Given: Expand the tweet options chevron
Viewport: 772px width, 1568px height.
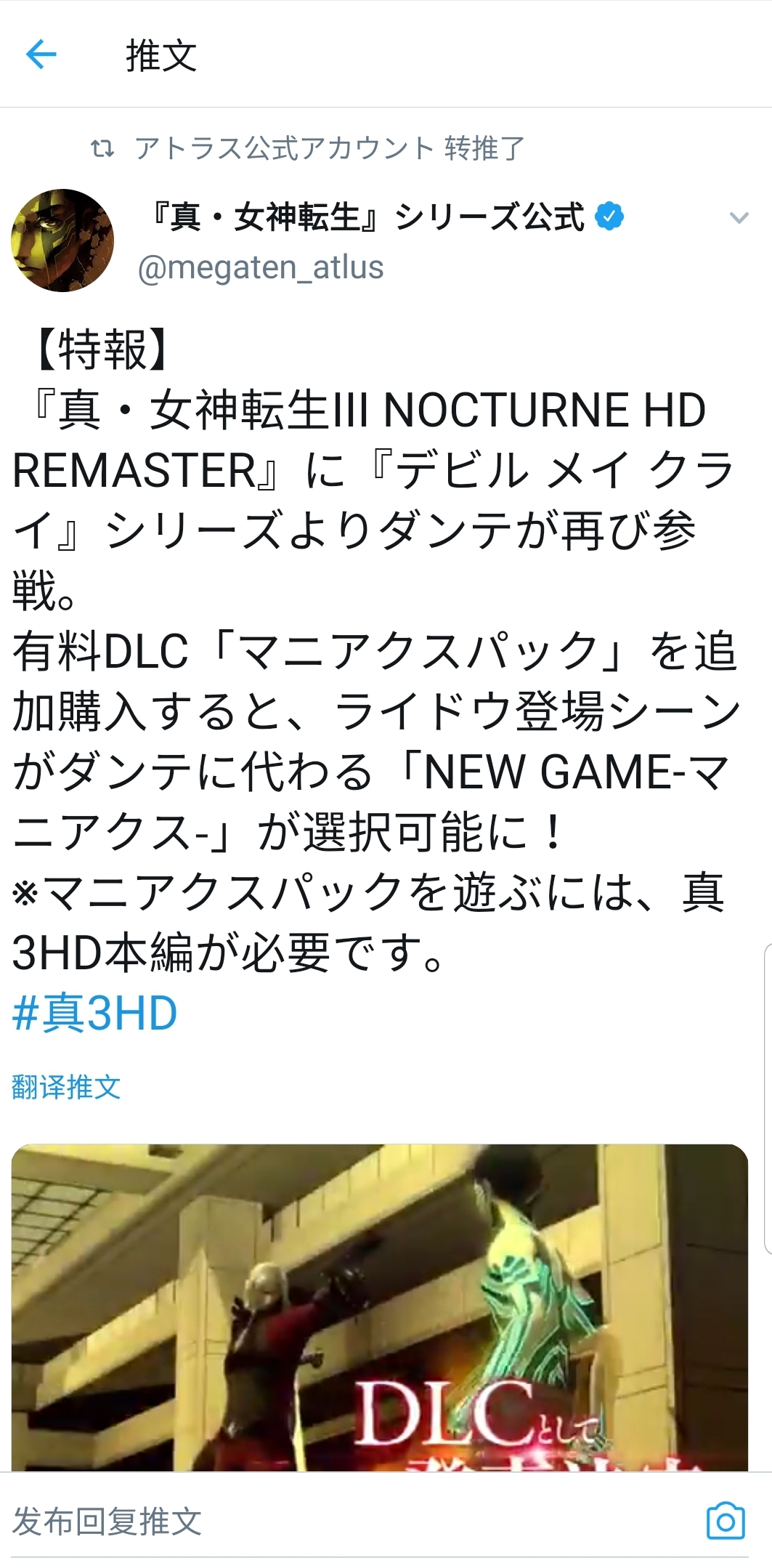Looking at the screenshot, I should pyautogui.click(x=739, y=217).
